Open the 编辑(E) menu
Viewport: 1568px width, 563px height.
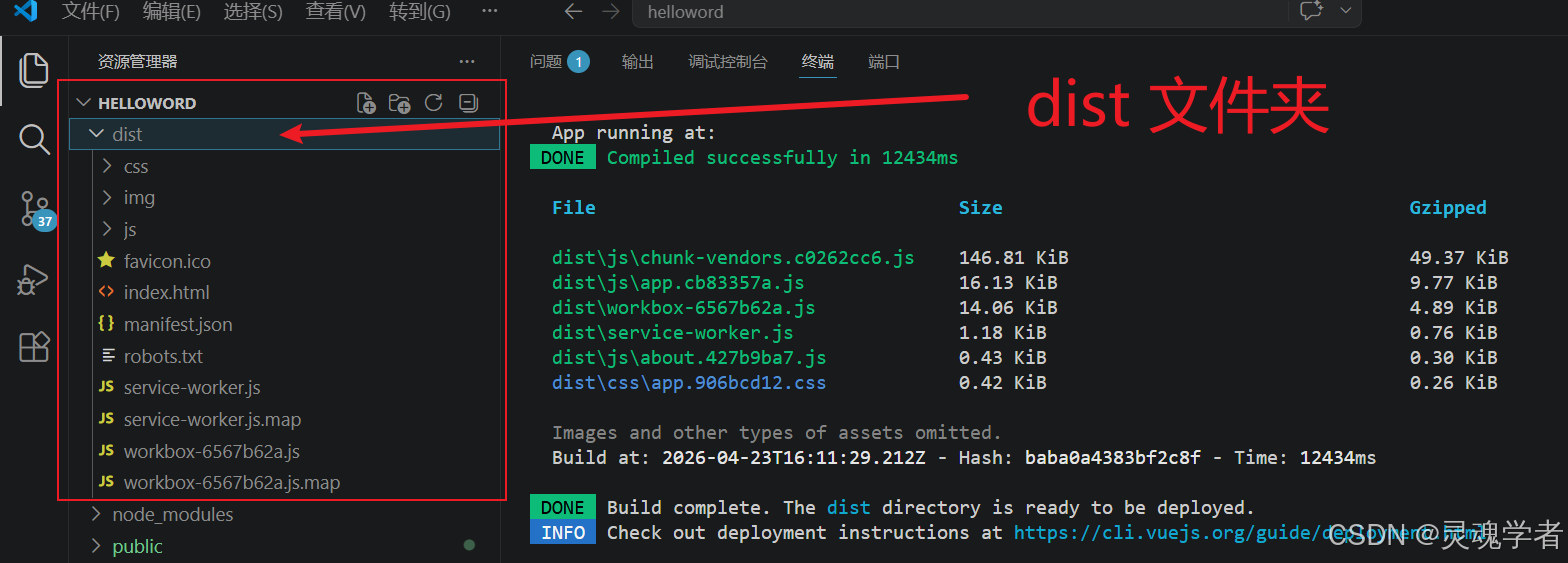click(172, 12)
